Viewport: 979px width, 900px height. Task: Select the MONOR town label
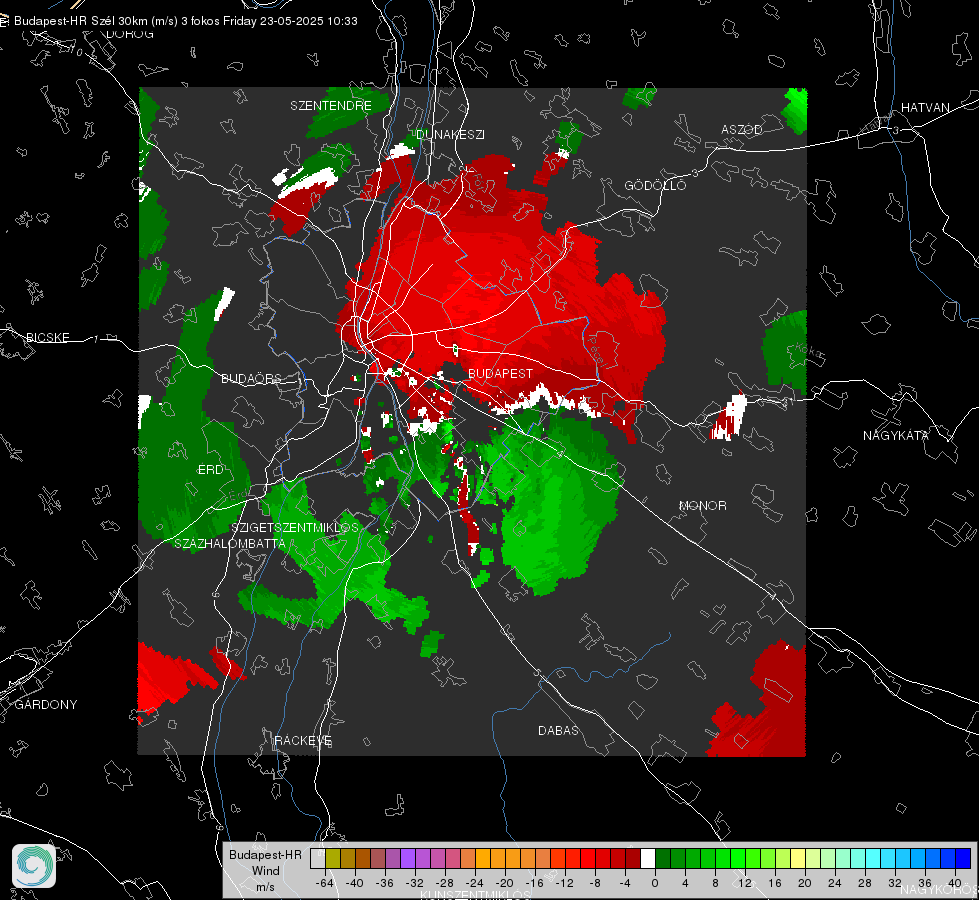tap(702, 505)
